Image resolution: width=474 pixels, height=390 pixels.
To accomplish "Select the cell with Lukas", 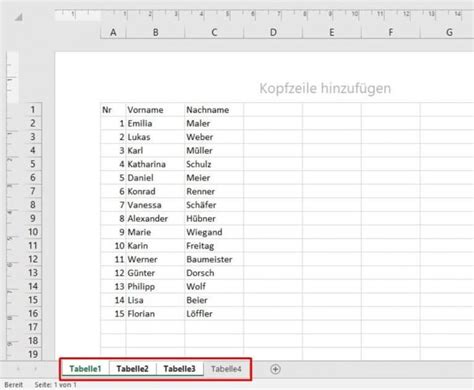I will click(x=155, y=137).
